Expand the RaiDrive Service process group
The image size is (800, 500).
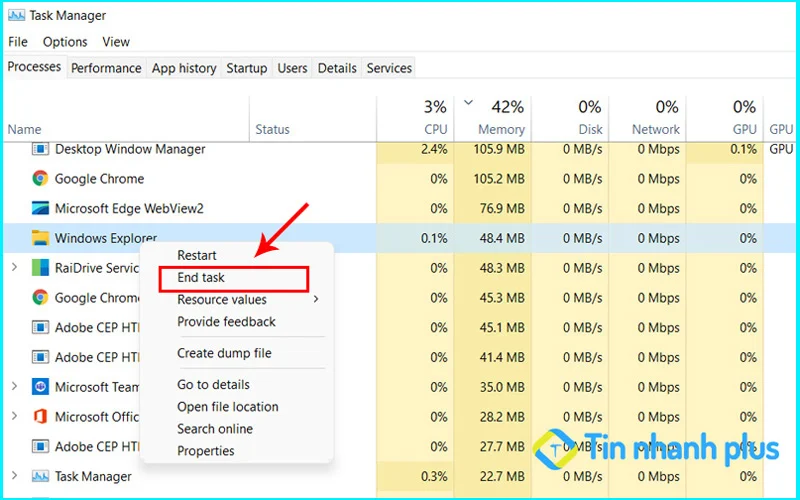tap(14, 267)
